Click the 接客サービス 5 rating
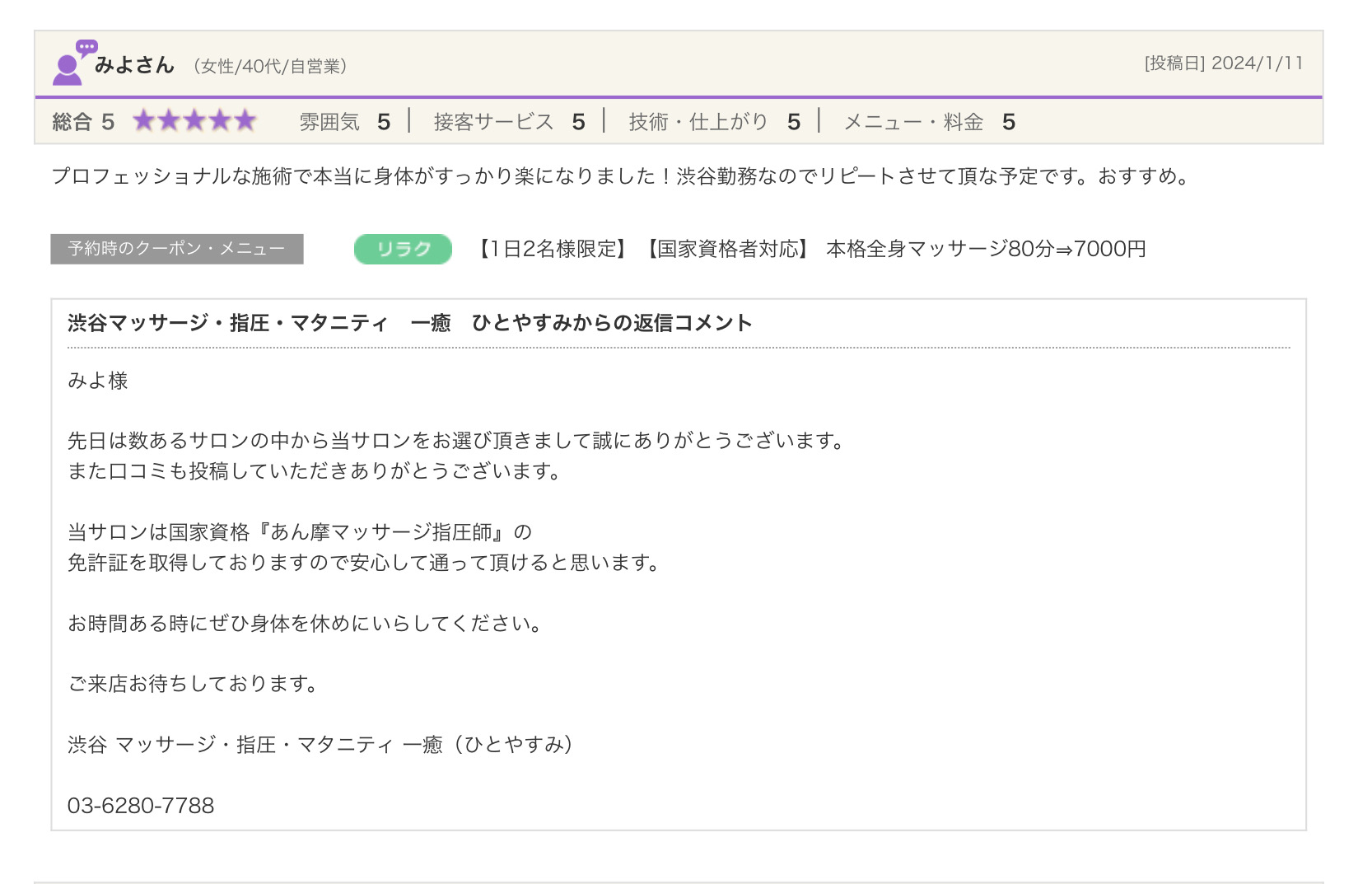This screenshot has height=884, width=1372. point(509,122)
